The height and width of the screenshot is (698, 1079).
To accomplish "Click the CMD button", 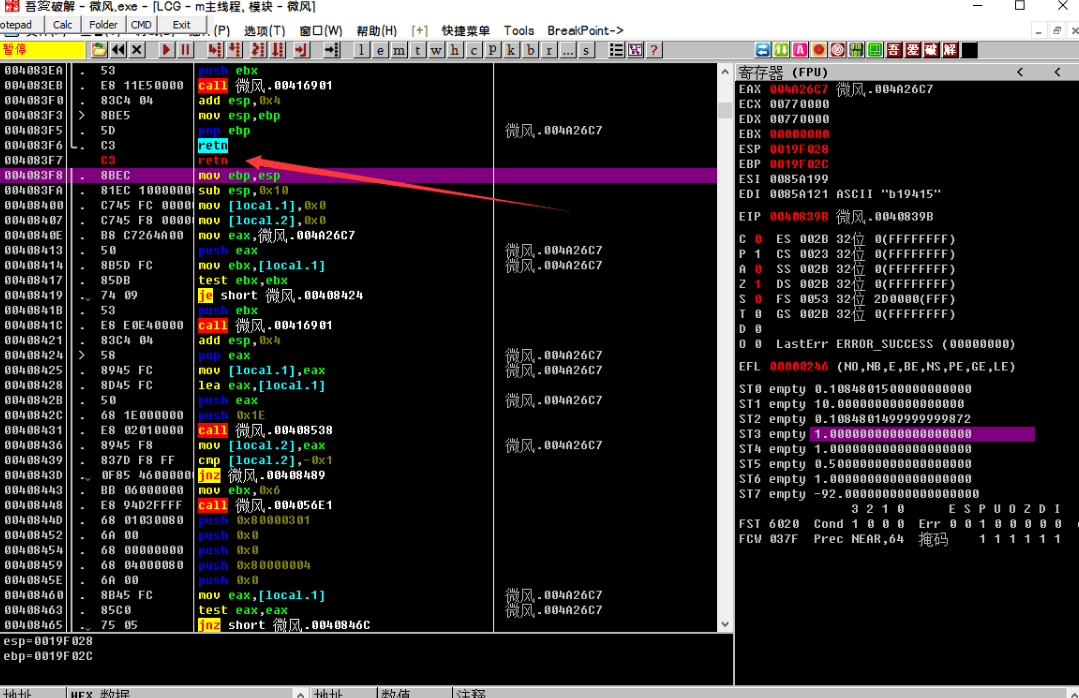I will [x=142, y=24].
